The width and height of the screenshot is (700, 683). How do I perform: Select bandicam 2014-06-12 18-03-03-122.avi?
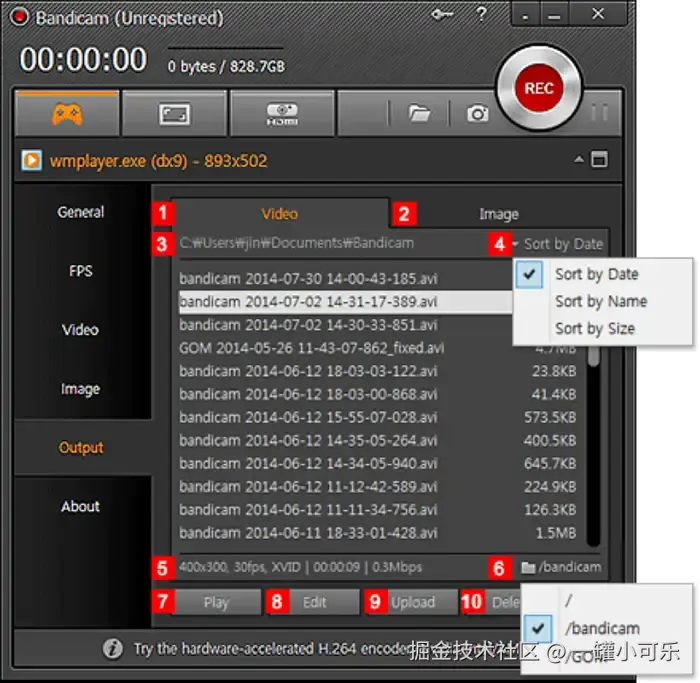tap(308, 371)
